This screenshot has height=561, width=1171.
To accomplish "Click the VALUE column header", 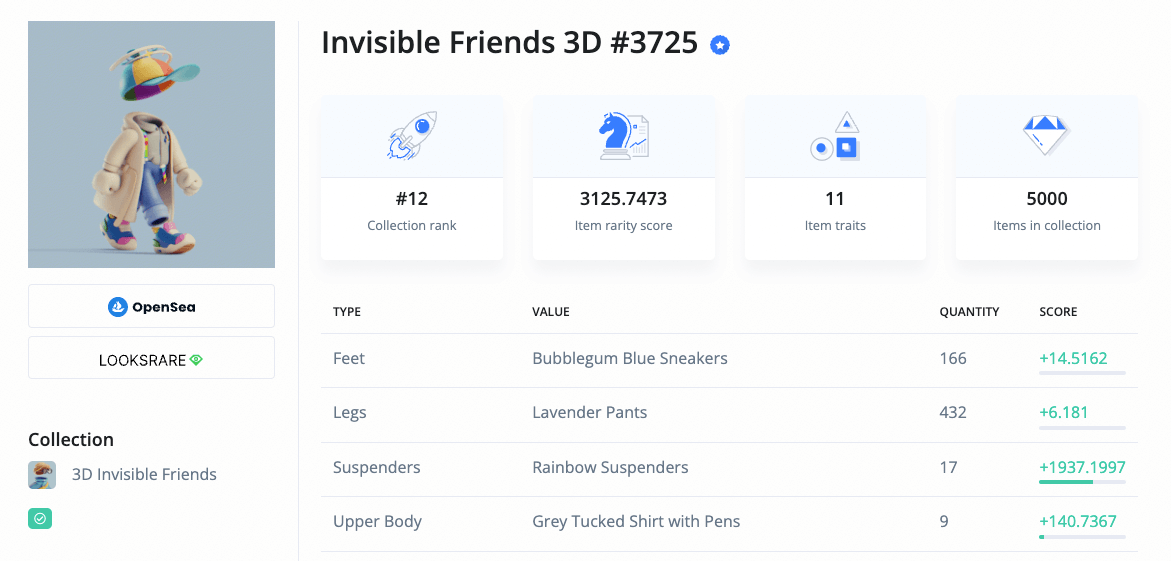I will (x=551, y=312).
